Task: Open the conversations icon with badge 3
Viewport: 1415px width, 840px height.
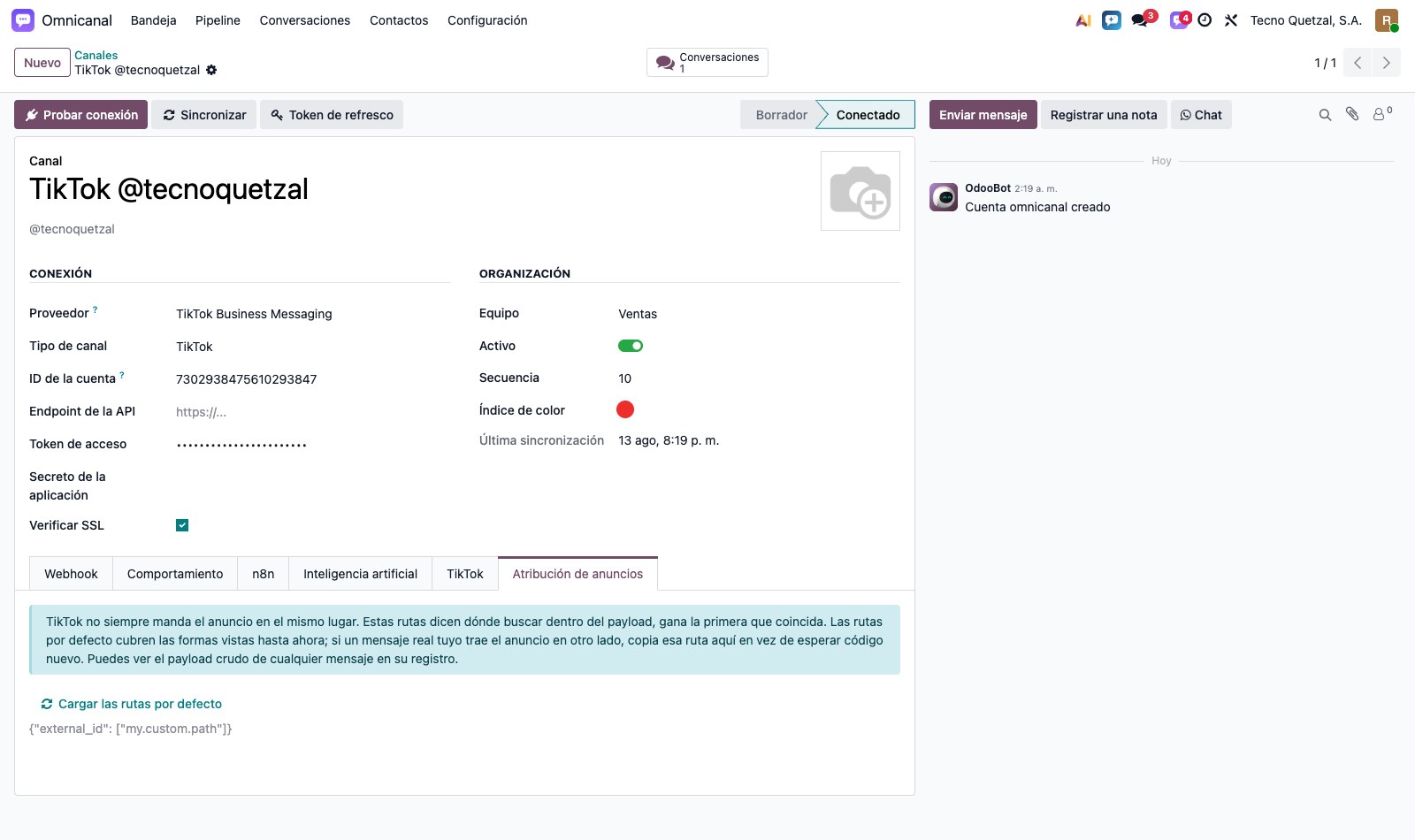Action: coord(1141,20)
